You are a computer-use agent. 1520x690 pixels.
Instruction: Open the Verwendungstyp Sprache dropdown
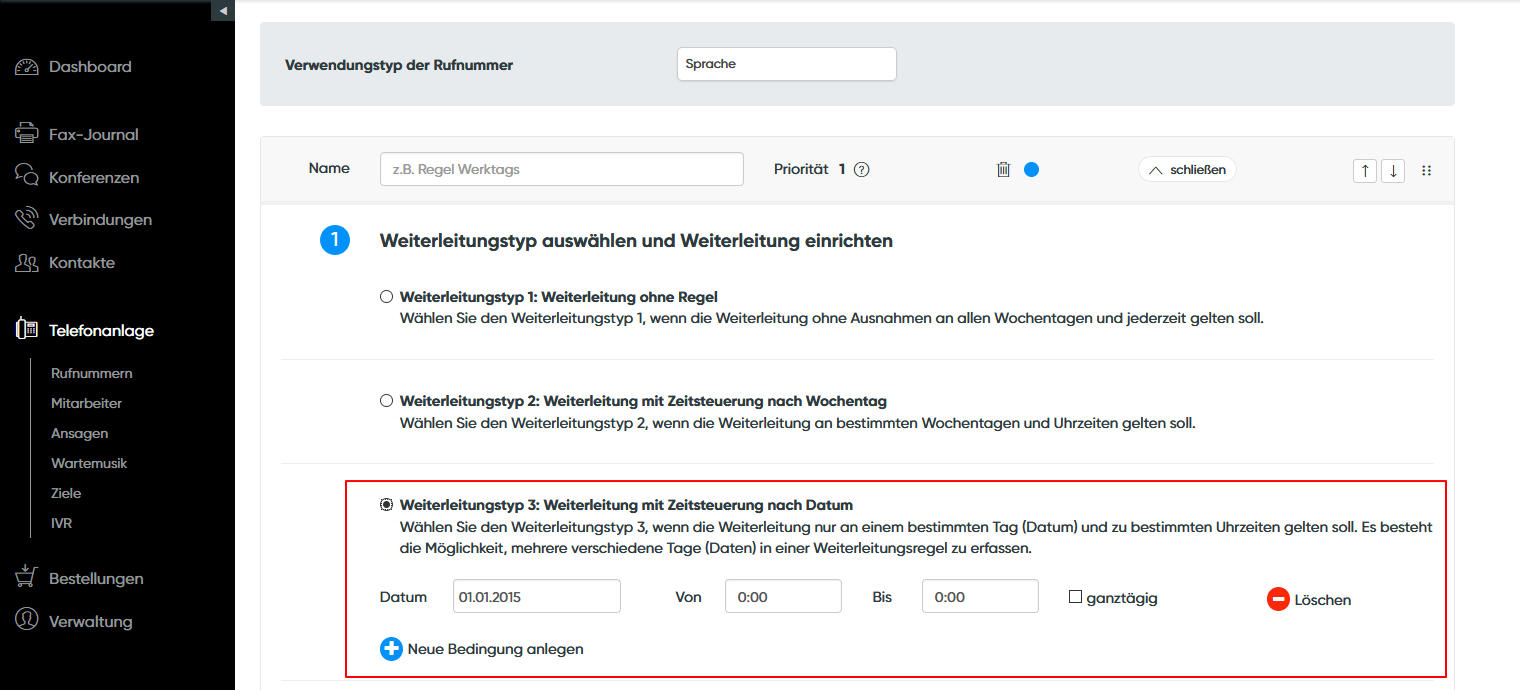click(x=786, y=64)
